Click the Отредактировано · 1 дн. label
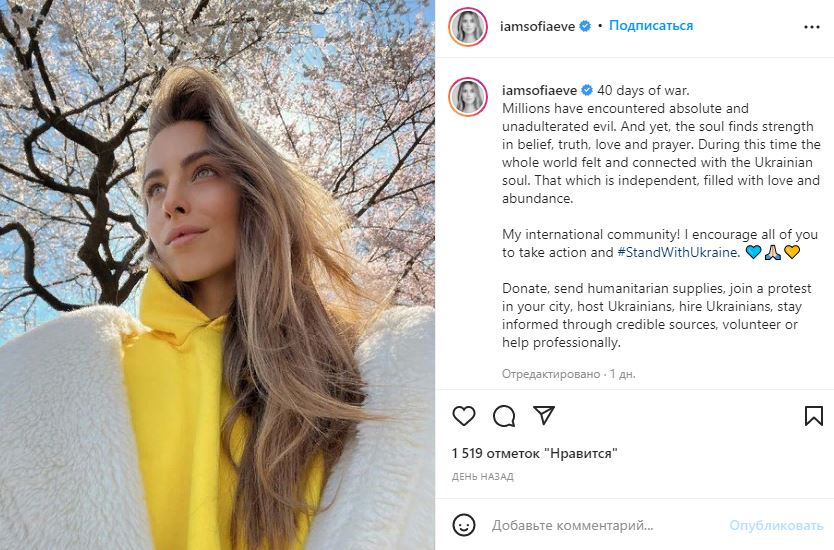 (568, 374)
